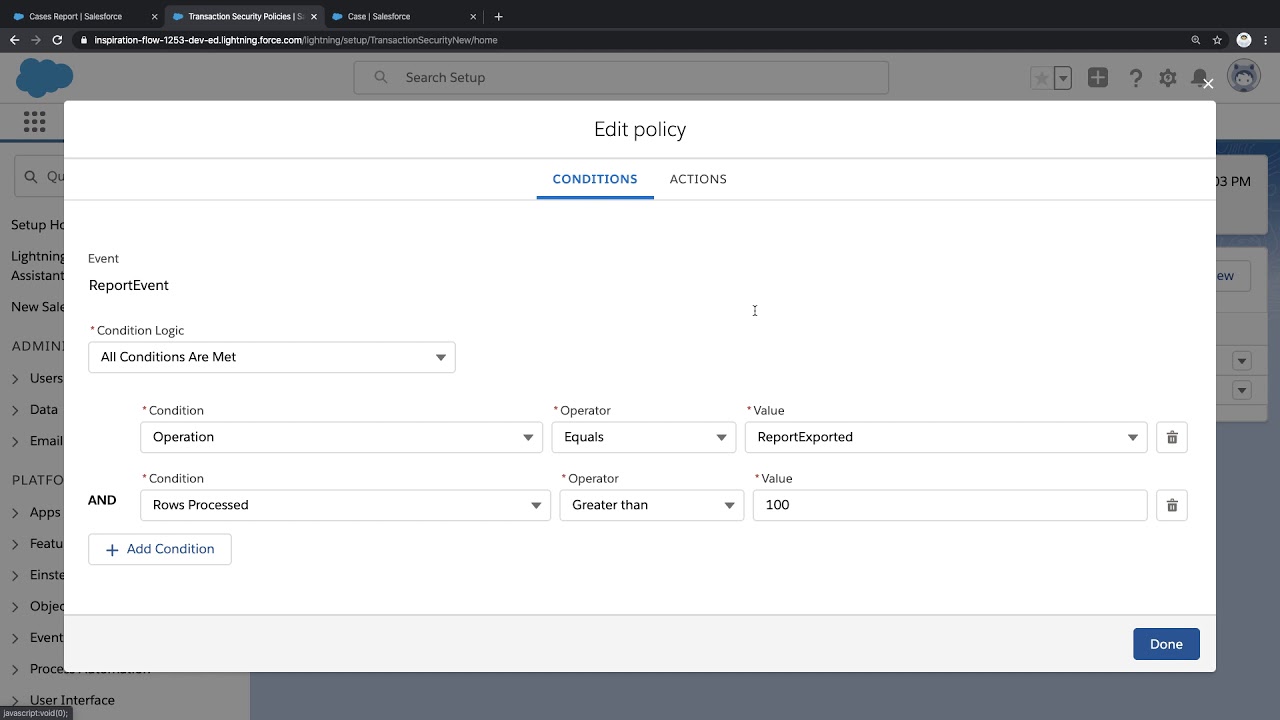Switch to the Case | Salesforce browser tab
Image resolution: width=1280 pixels, height=720 pixels.
pos(379,16)
